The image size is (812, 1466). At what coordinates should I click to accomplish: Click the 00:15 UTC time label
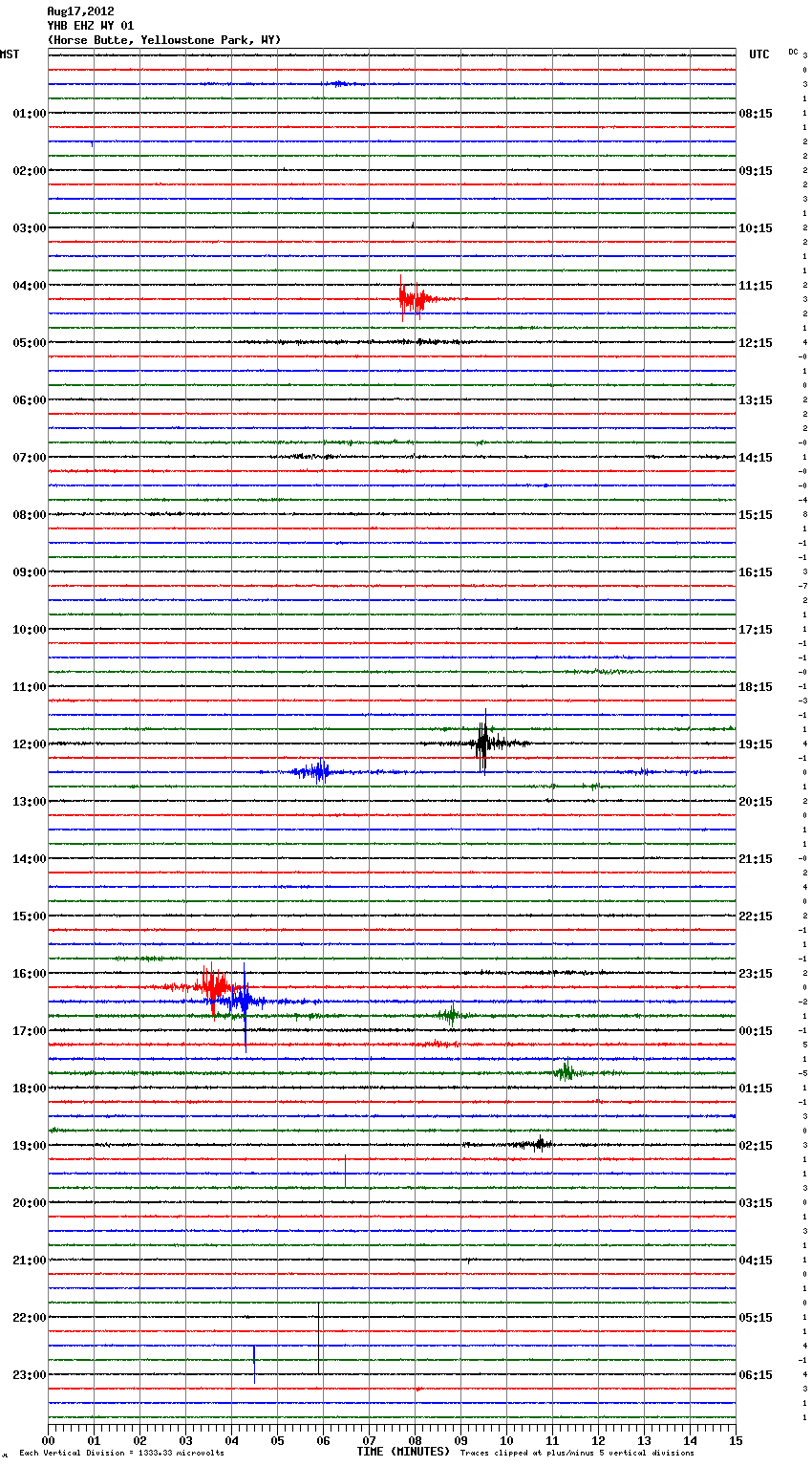[756, 1031]
